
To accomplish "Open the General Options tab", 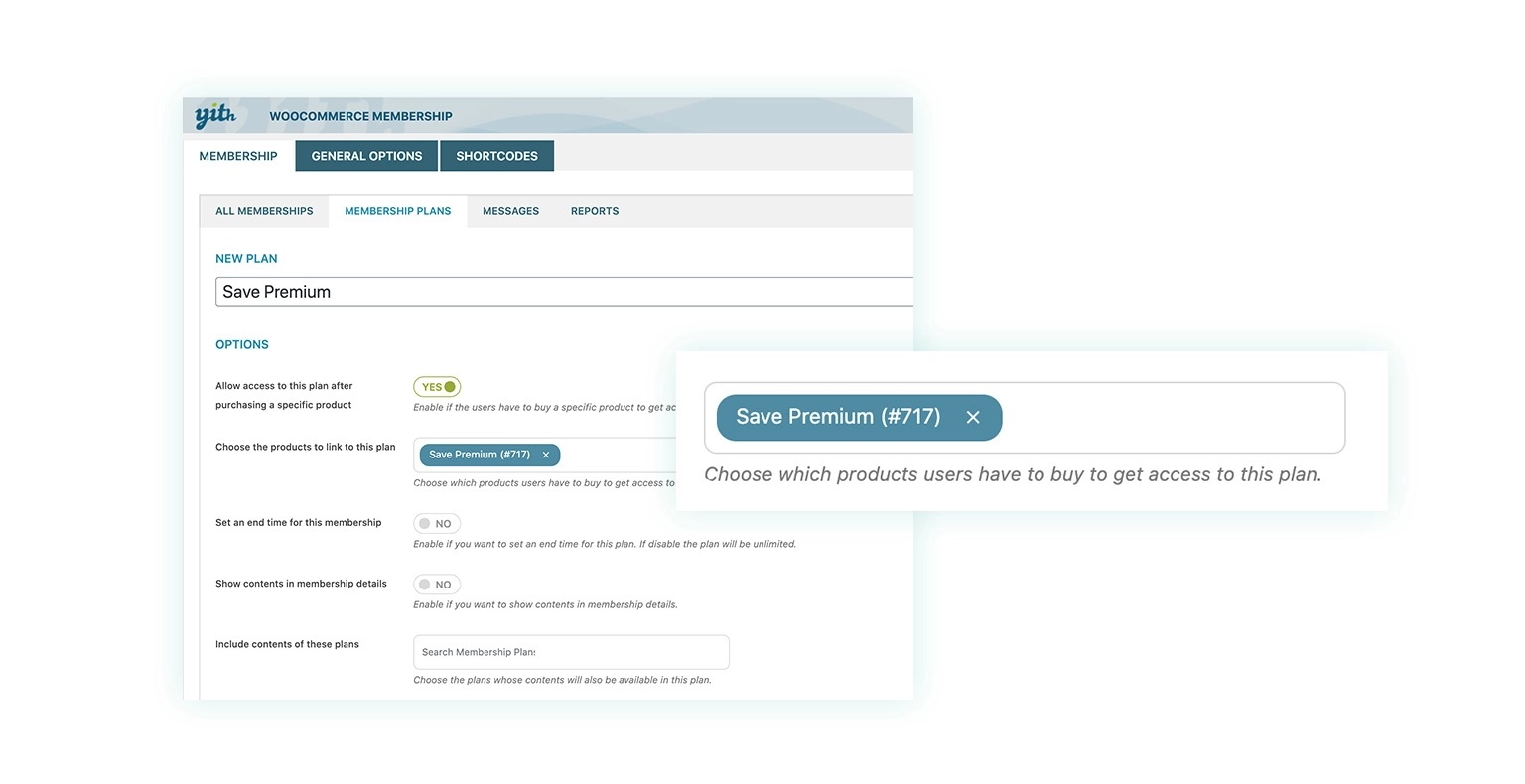I will pyautogui.click(x=366, y=156).
